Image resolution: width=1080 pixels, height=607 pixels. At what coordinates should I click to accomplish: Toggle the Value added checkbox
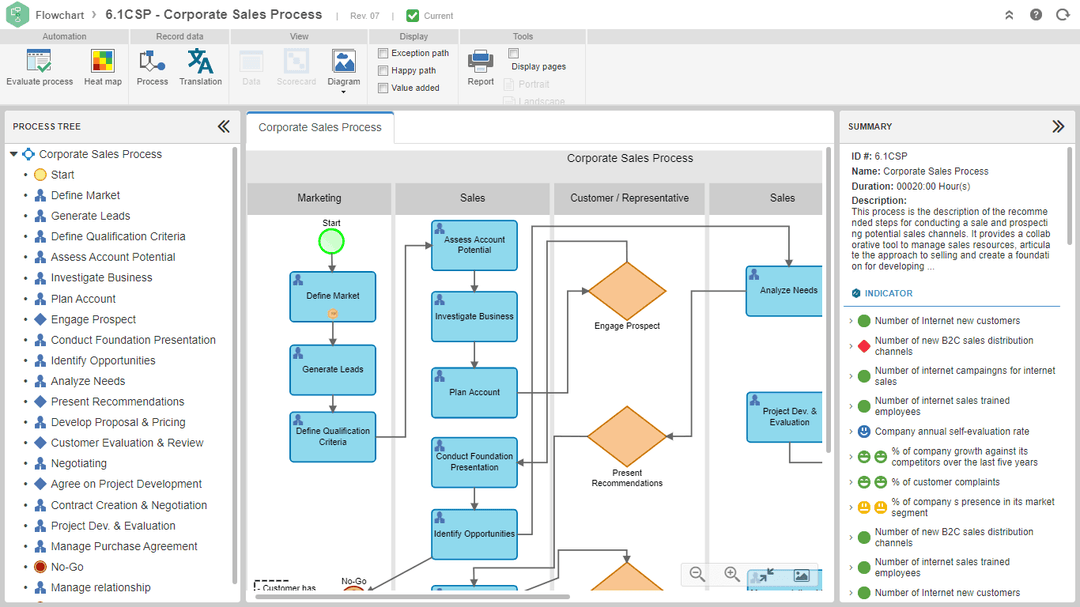tap(383, 88)
